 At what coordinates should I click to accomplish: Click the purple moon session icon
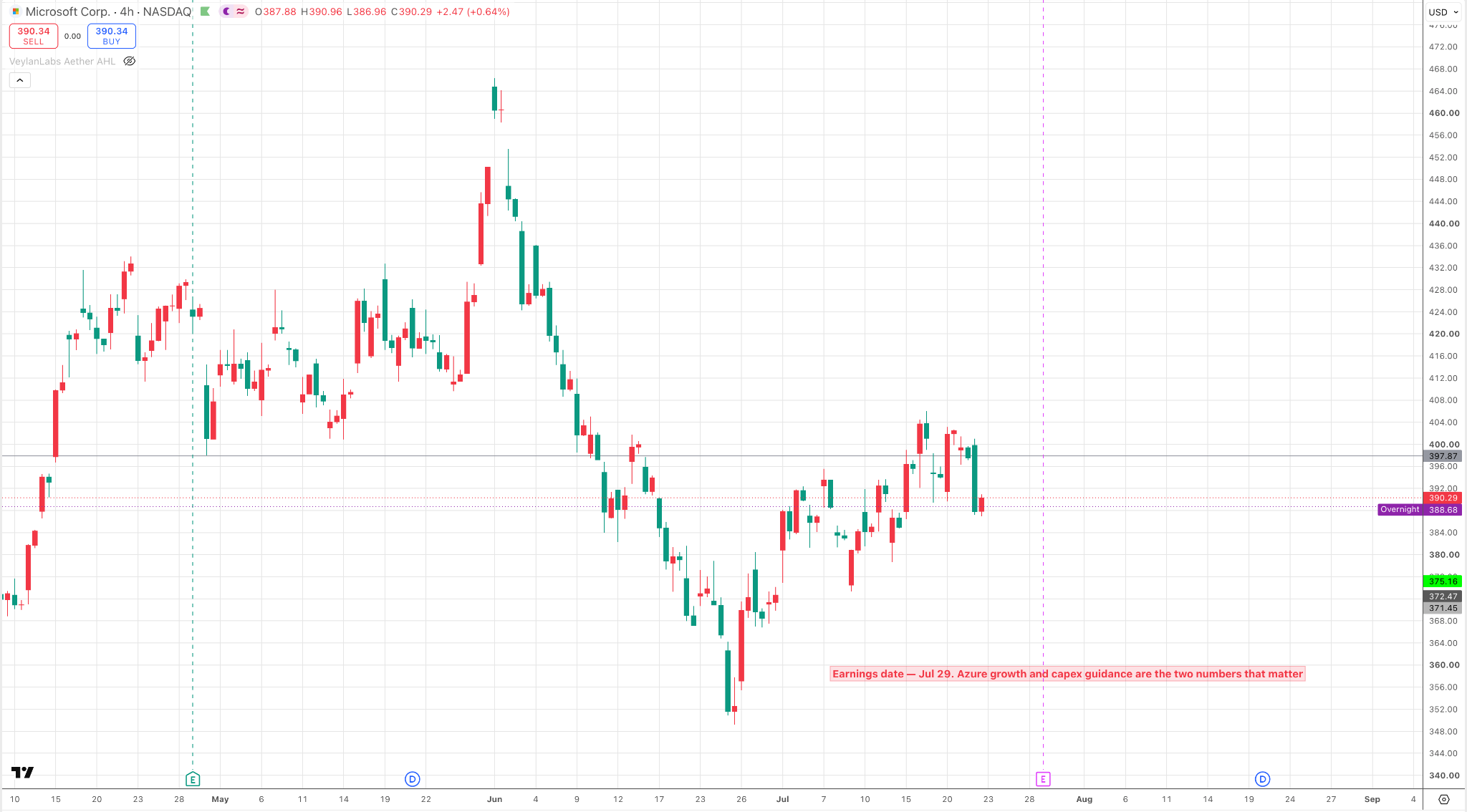[x=226, y=11]
